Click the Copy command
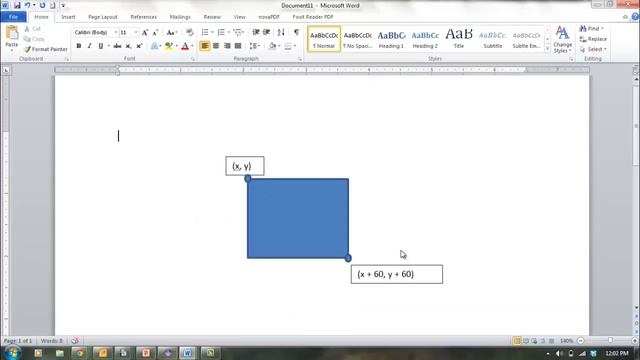Viewport: 640px width, 360px height. [x=34, y=39]
